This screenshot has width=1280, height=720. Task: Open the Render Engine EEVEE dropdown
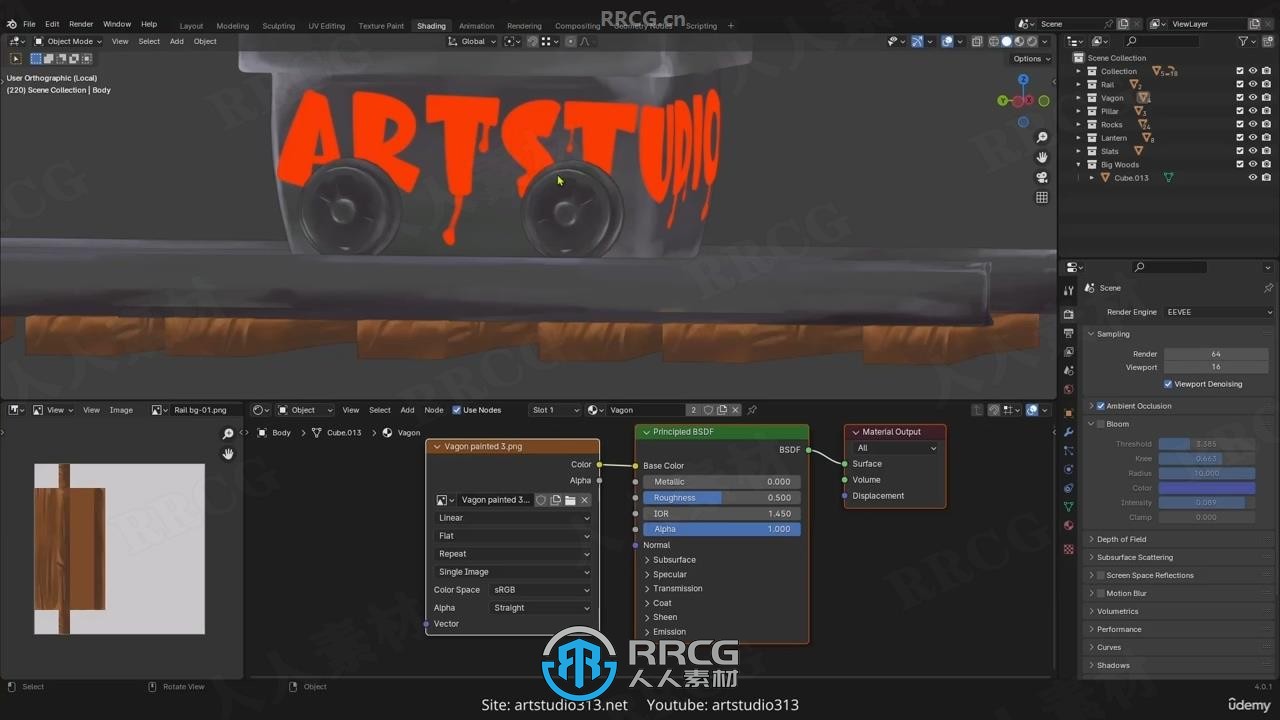pos(1219,312)
